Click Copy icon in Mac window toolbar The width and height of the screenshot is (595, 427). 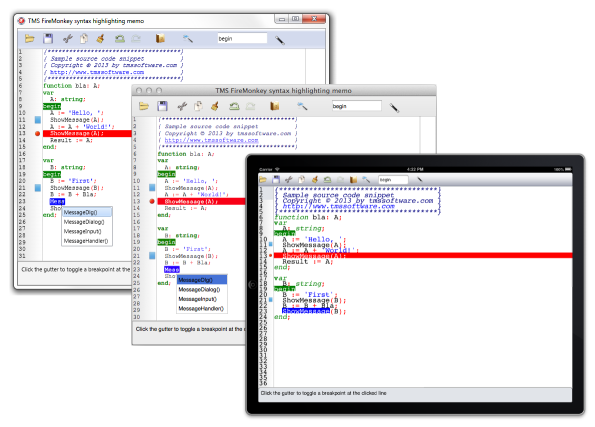tap(198, 106)
